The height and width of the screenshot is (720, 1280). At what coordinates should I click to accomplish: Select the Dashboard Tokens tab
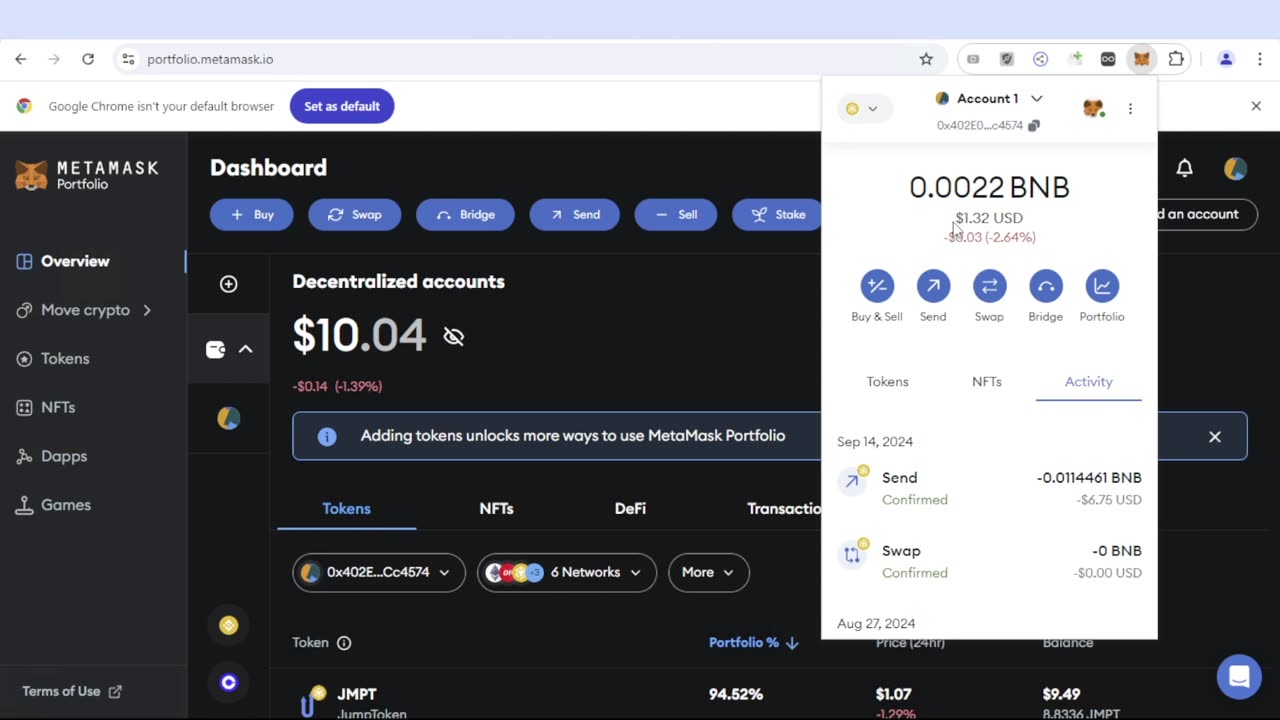[x=346, y=509]
